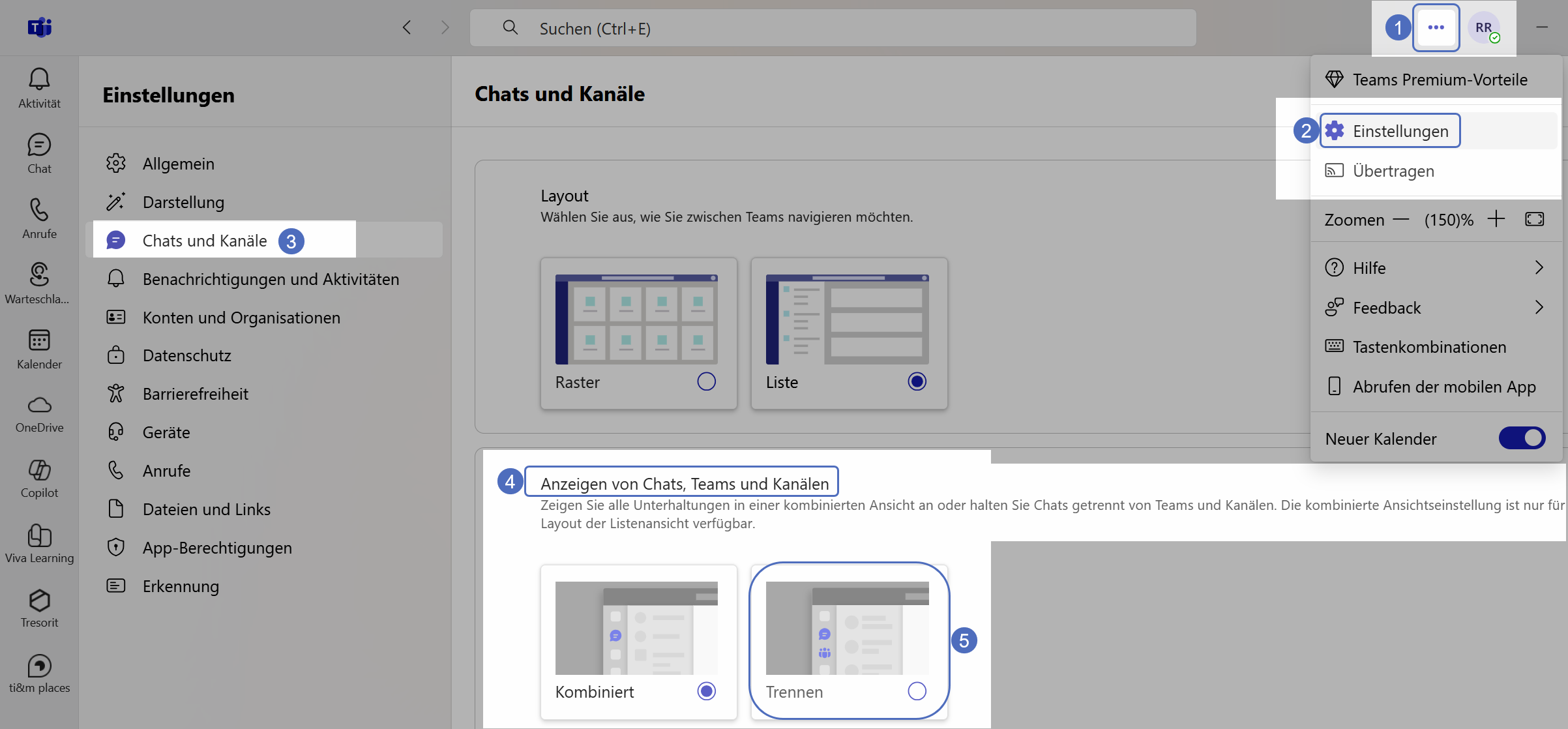The width and height of the screenshot is (1568, 729).
Task: Click the Teams Premium diamond icon
Action: (1334, 80)
